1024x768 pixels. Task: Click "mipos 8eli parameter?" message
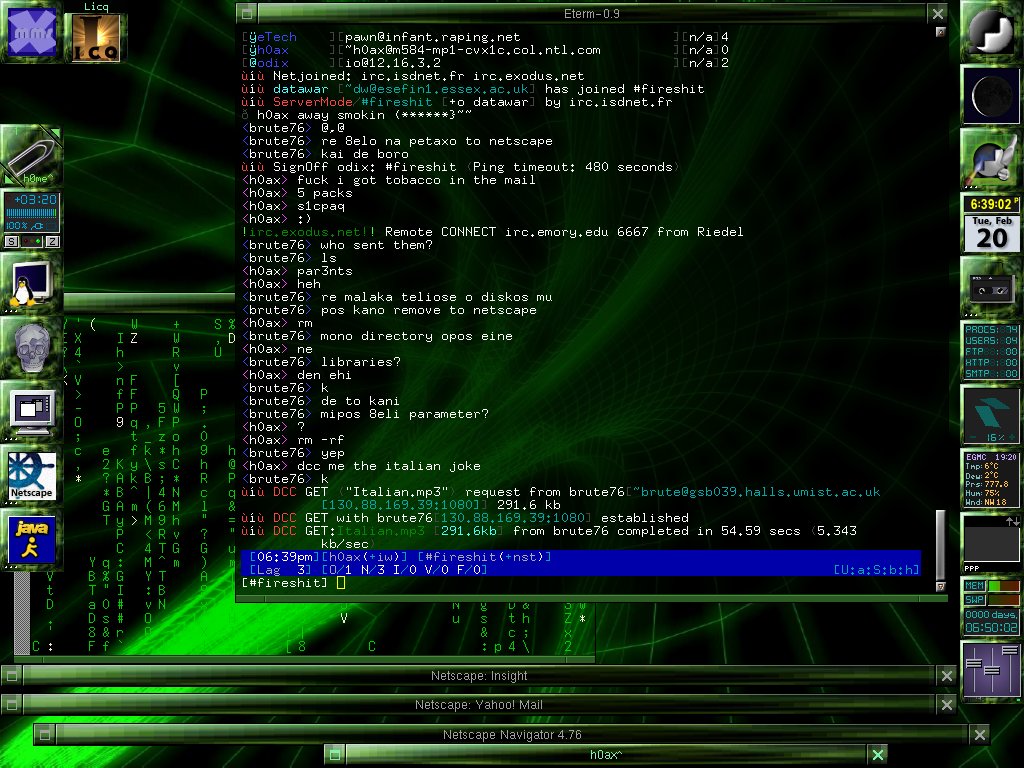coord(365,414)
